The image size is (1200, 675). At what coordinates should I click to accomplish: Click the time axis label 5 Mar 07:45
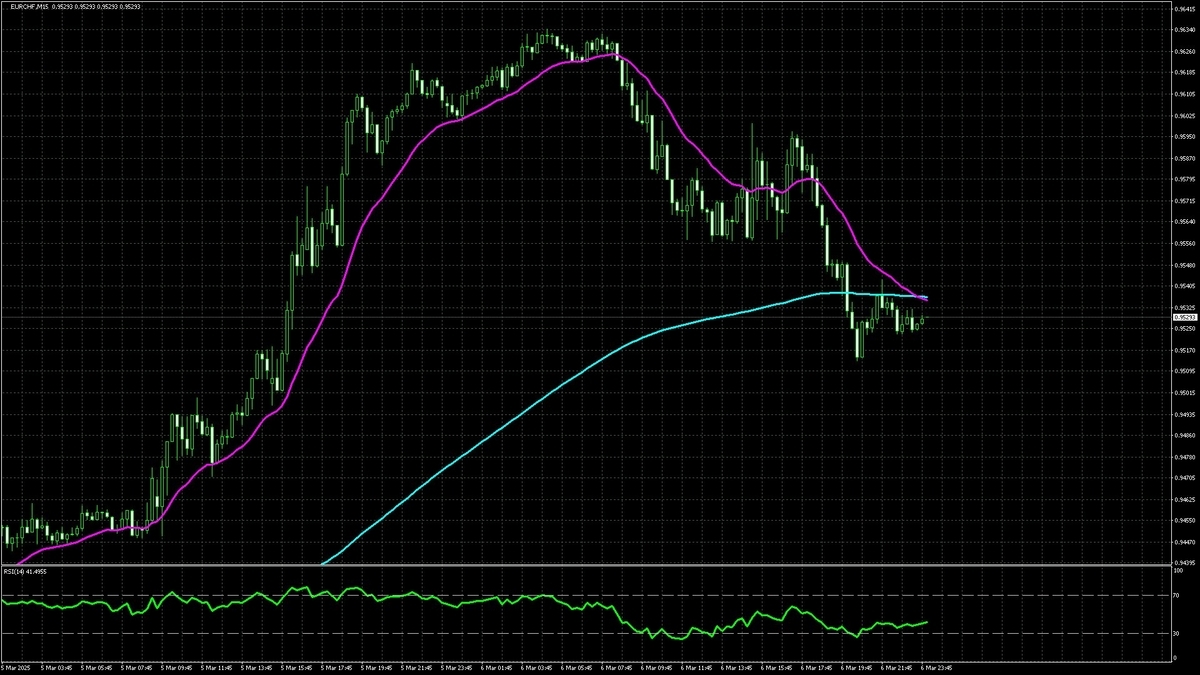(x=135, y=666)
